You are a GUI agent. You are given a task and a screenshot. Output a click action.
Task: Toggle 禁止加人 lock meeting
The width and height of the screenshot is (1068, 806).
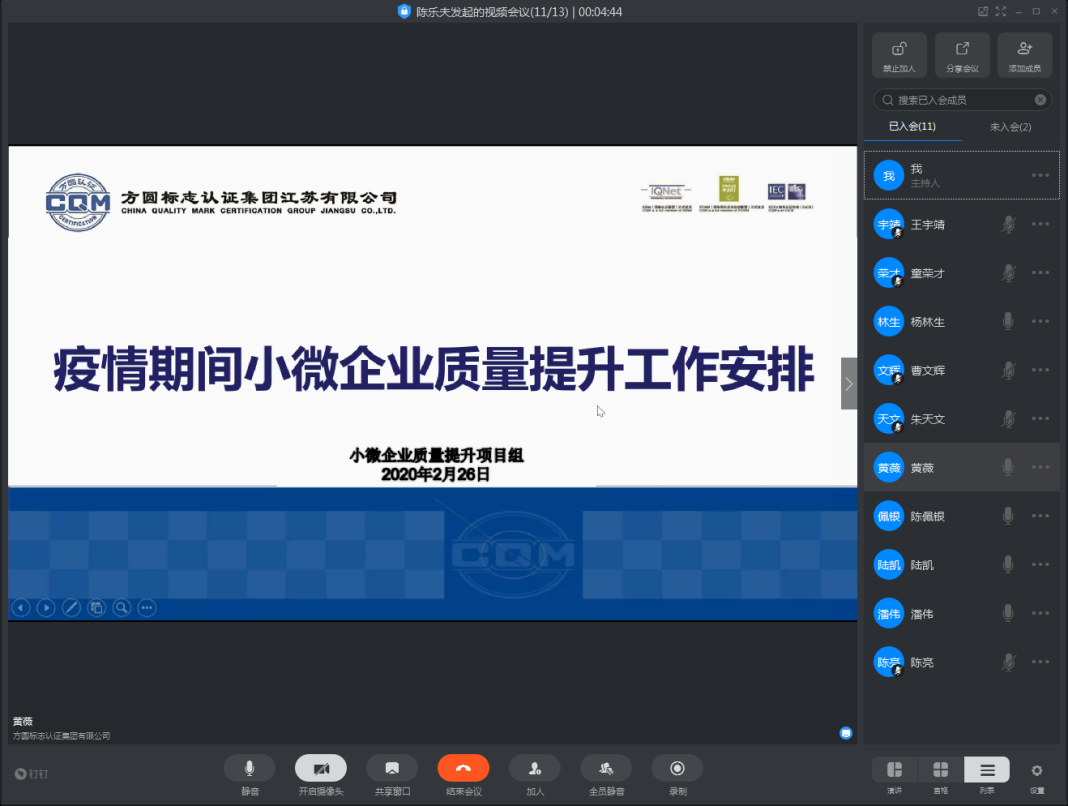[x=899, y=55]
